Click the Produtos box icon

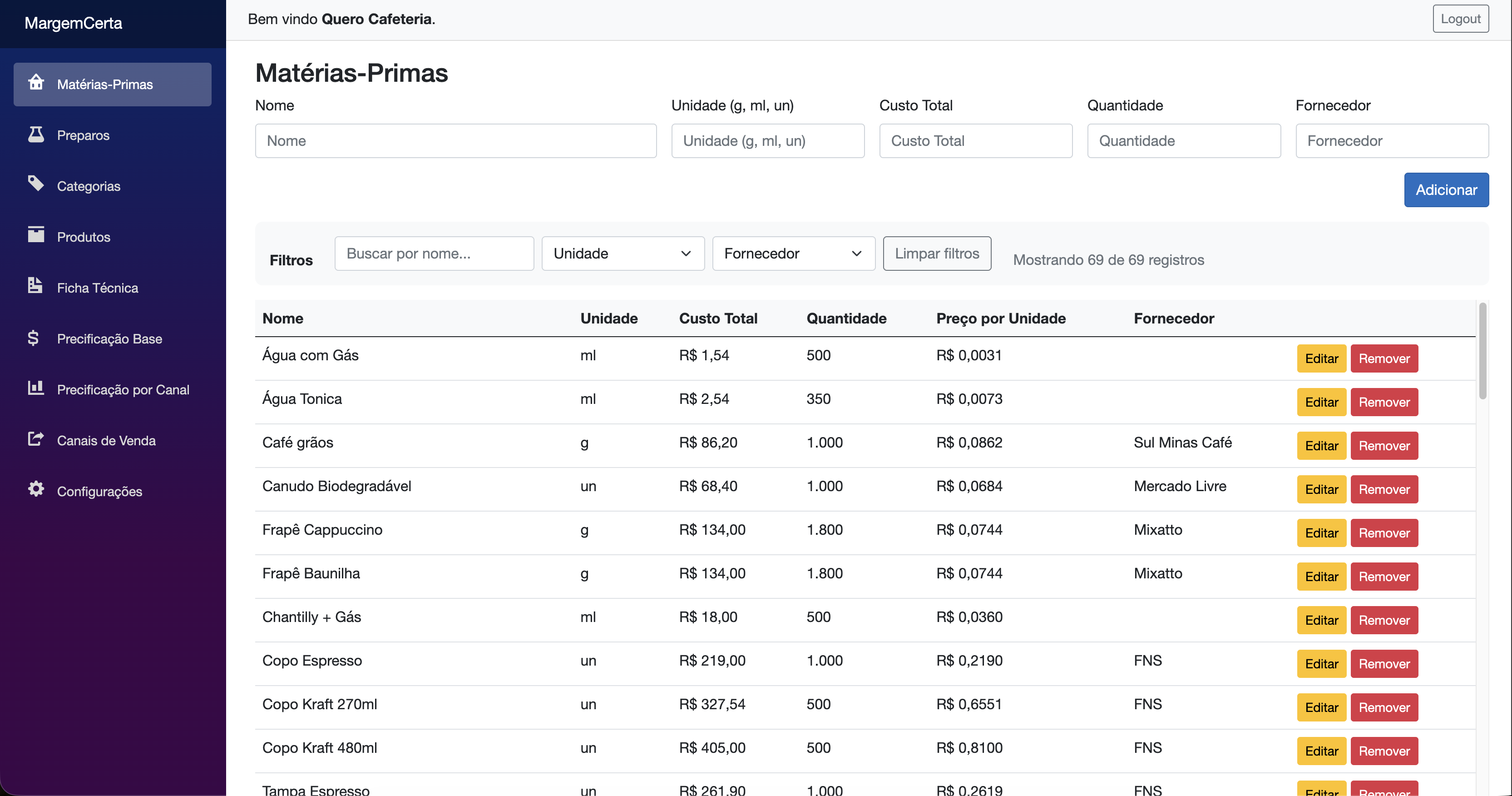tap(36, 235)
